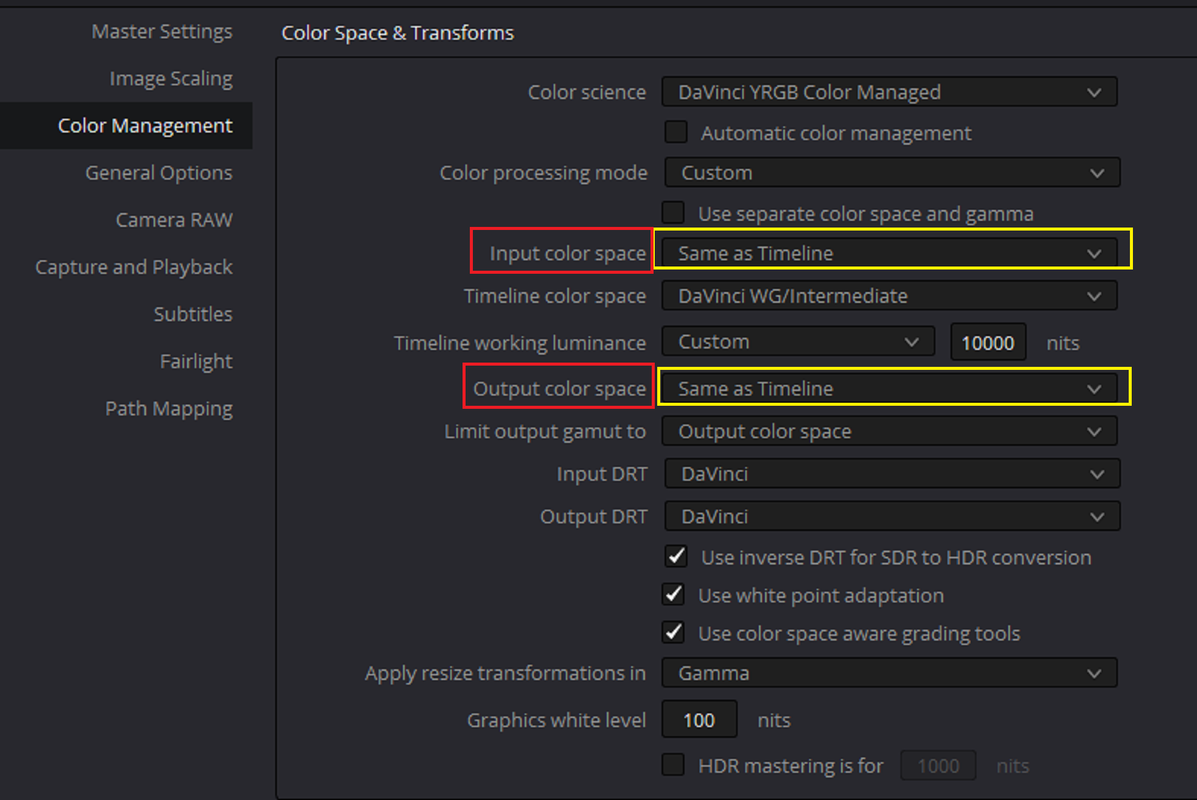Uncheck Use inverse DRT for SDR to HDR
Viewport: 1197px width, 800px height.
click(676, 556)
